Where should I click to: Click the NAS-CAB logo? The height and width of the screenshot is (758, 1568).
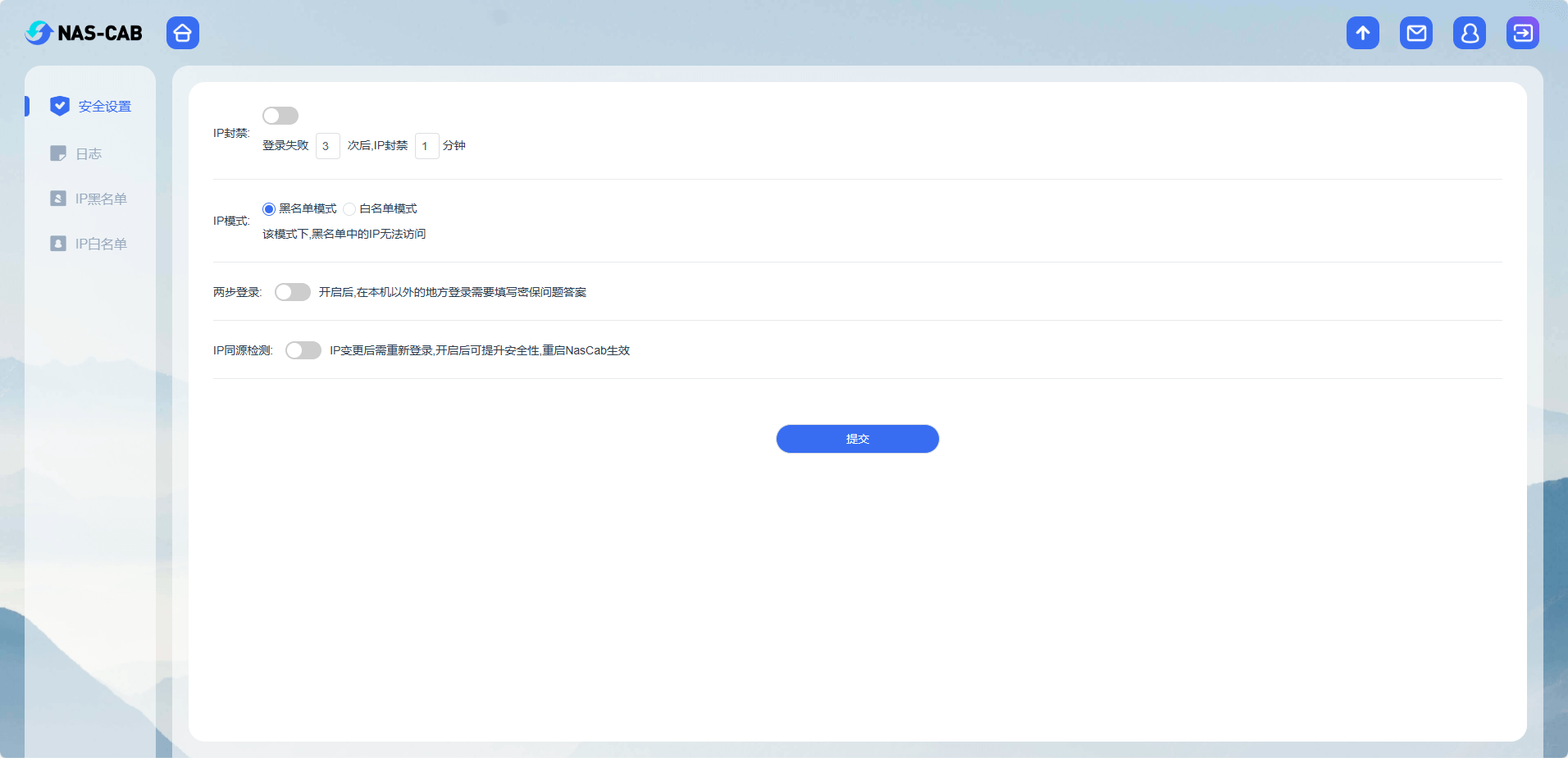pos(84,33)
